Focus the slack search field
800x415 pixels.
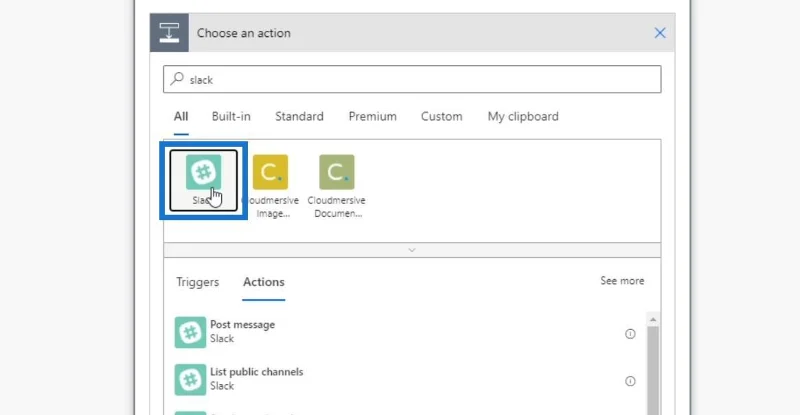click(x=412, y=79)
